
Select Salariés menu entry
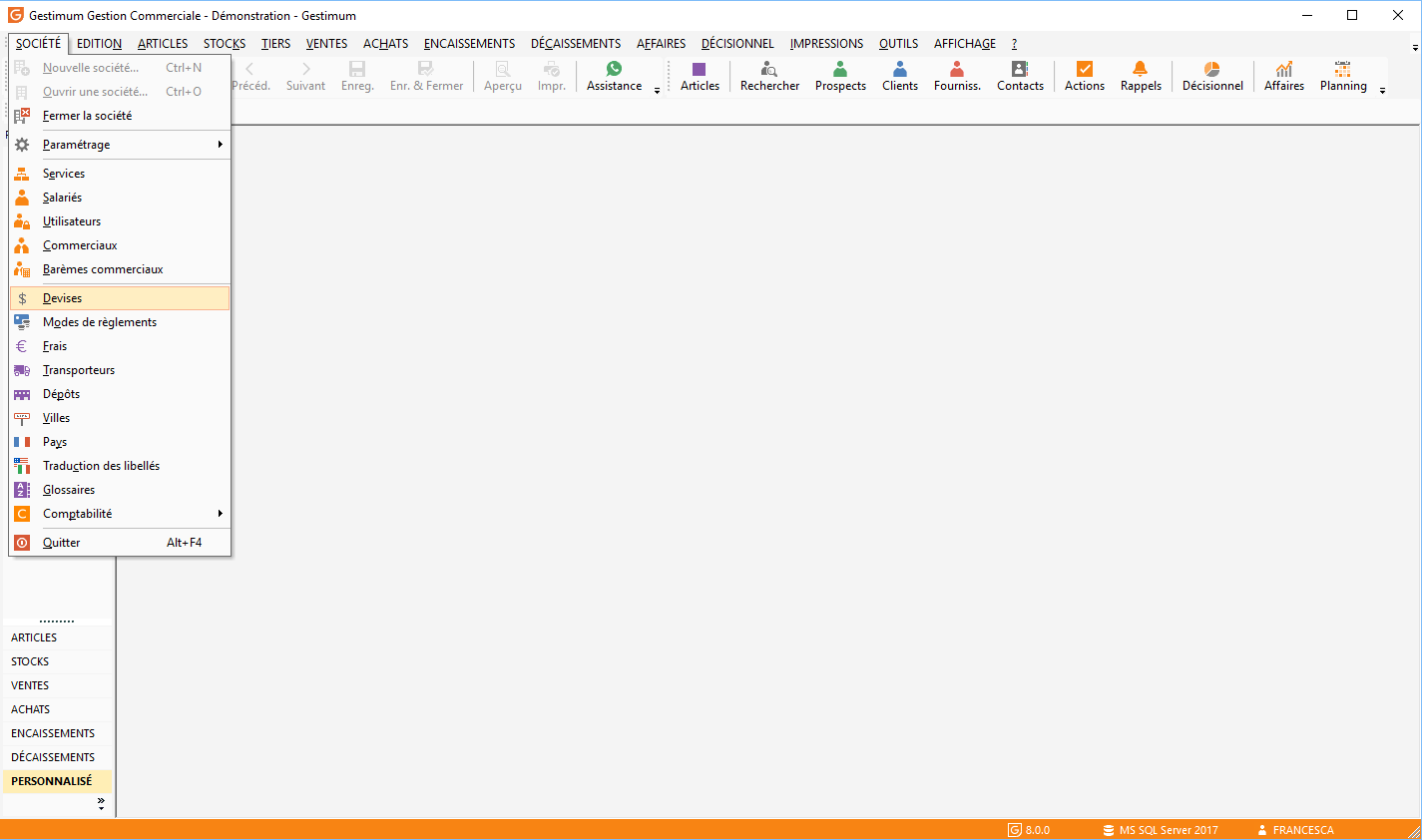(120, 198)
